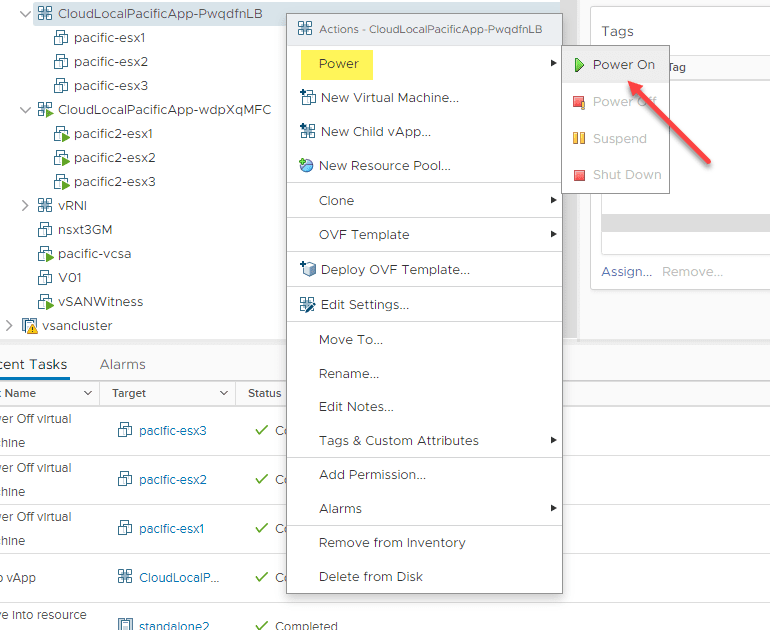Image resolution: width=770 pixels, height=630 pixels.
Task: Open the Task Name column dropdown arrow
Action: [88, 394]
